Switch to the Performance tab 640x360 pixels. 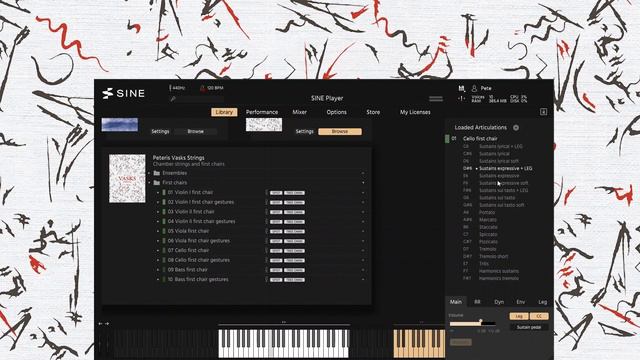(x=262, y=112)
